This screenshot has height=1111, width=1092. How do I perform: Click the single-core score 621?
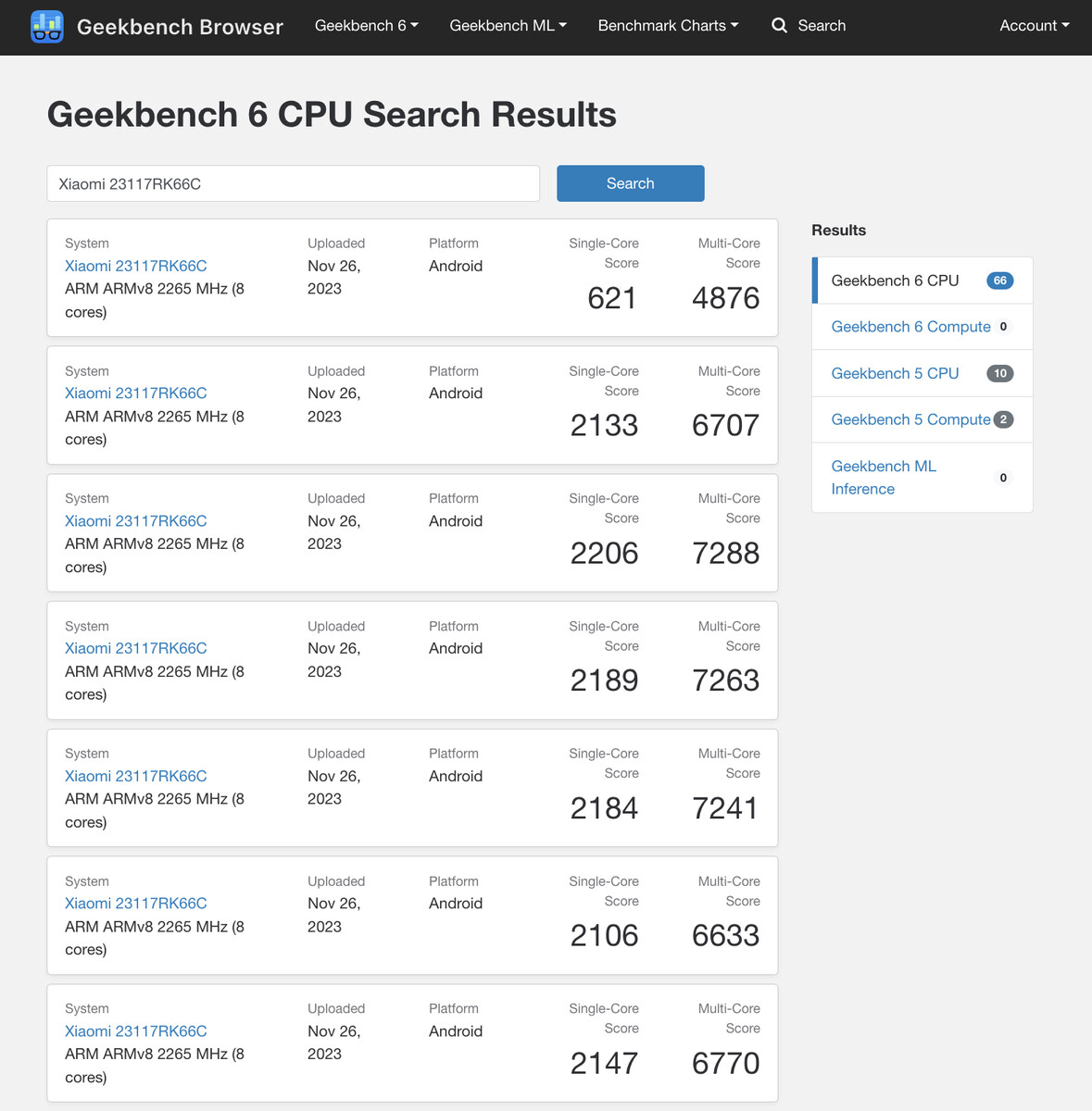pyautogui.click(x=612, y=298)
